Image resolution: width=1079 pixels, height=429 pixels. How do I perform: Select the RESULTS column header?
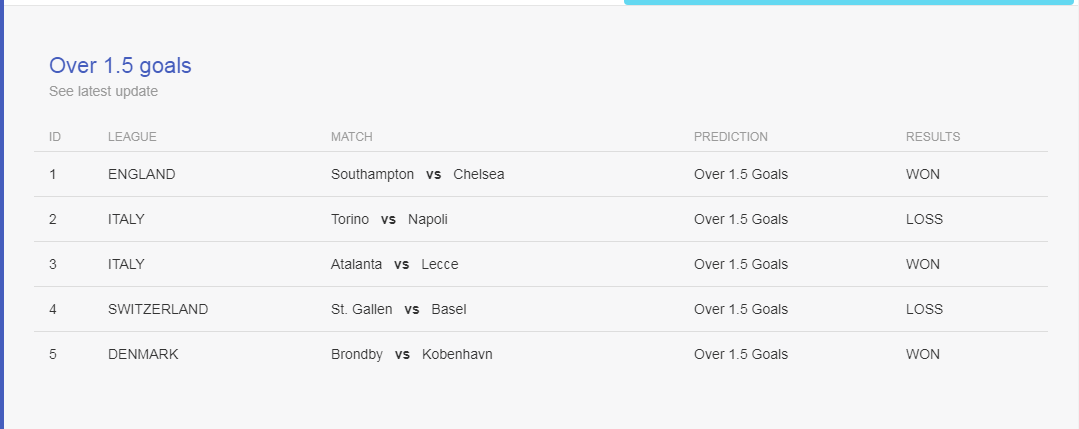click(x=933, y=136)
